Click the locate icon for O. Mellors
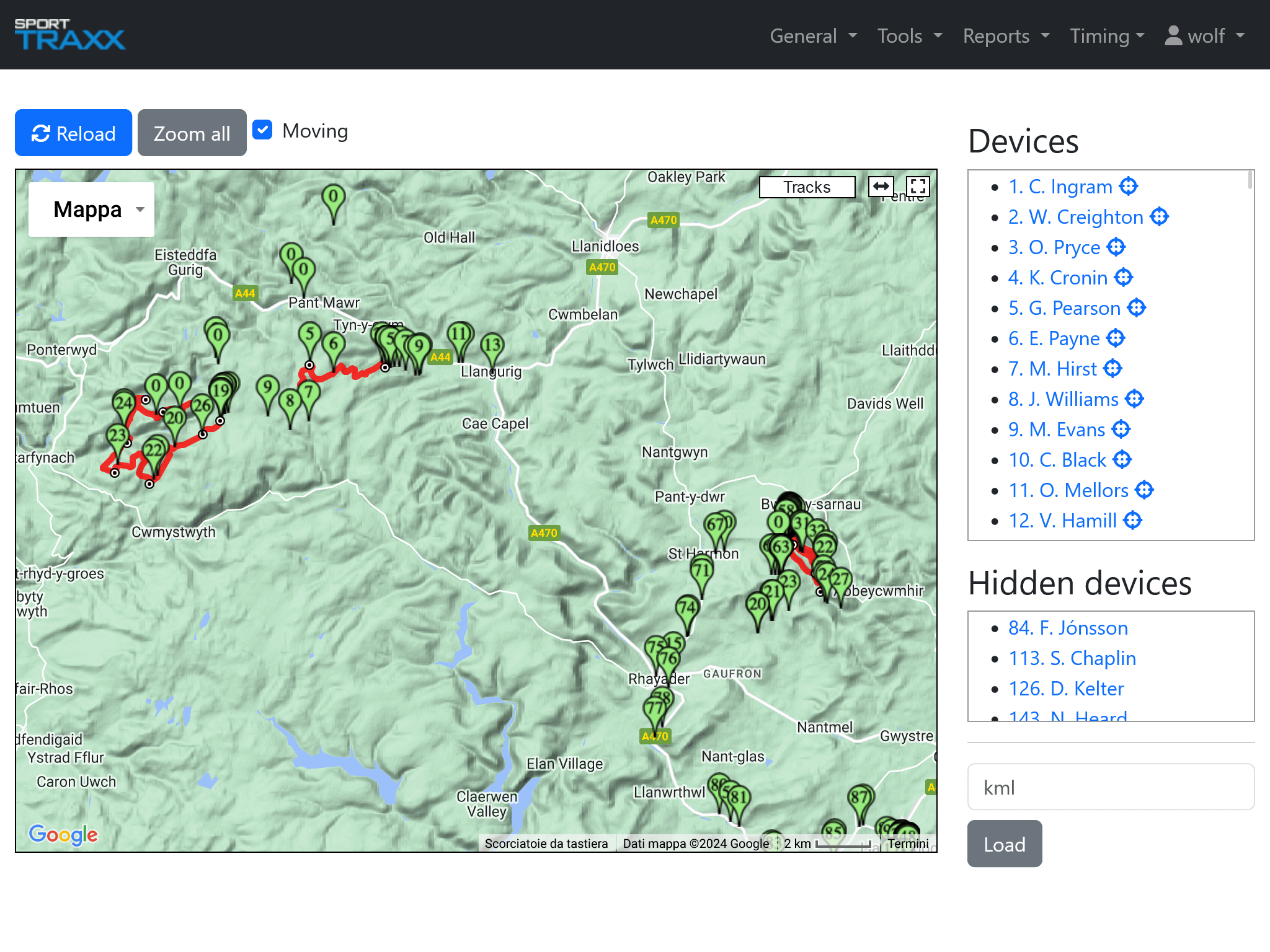 (x=1145, y=490)
